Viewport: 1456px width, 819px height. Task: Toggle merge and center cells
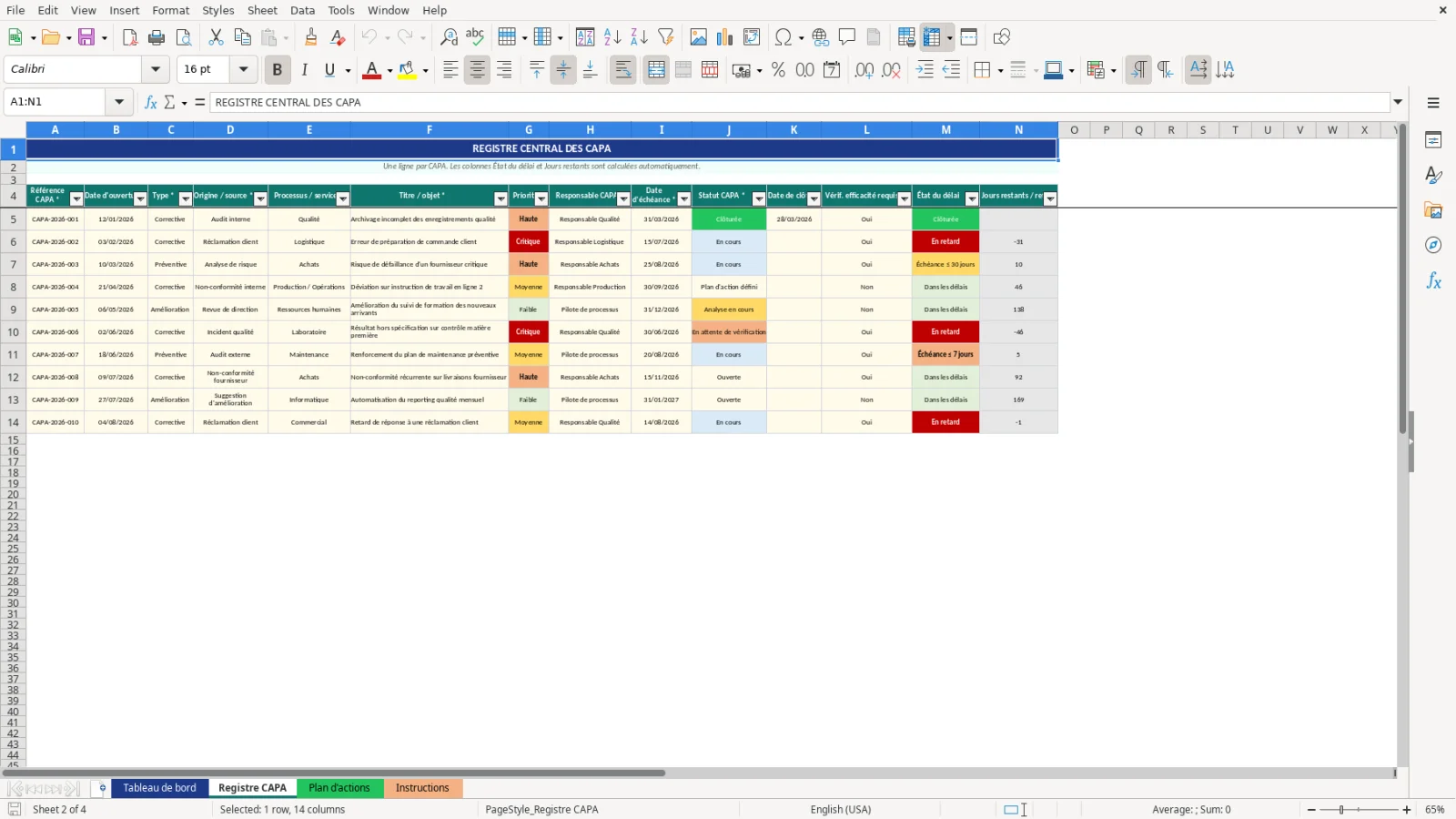click(656, 70)
